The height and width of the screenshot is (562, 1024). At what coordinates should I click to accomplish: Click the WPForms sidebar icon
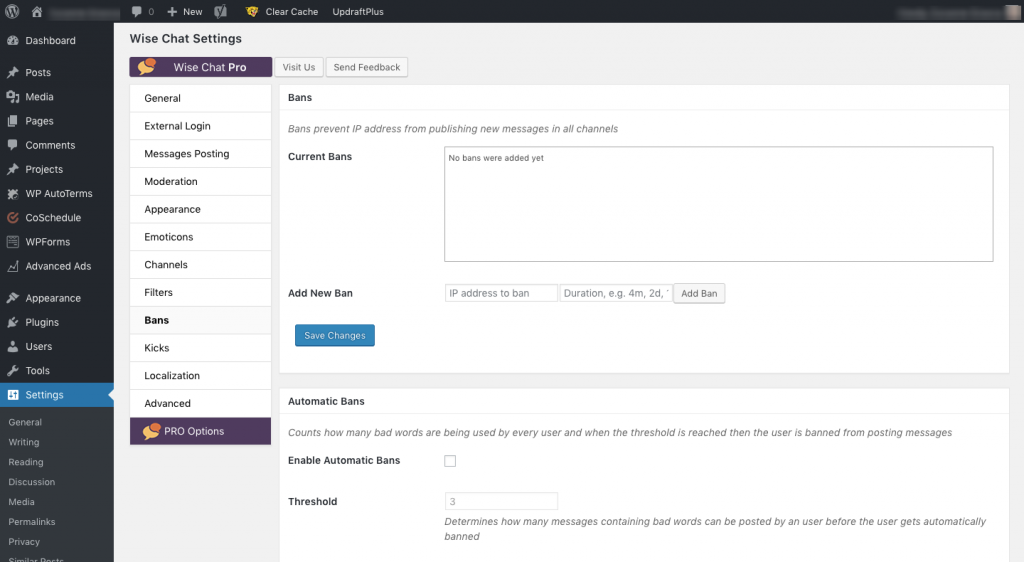coord(12,242)
